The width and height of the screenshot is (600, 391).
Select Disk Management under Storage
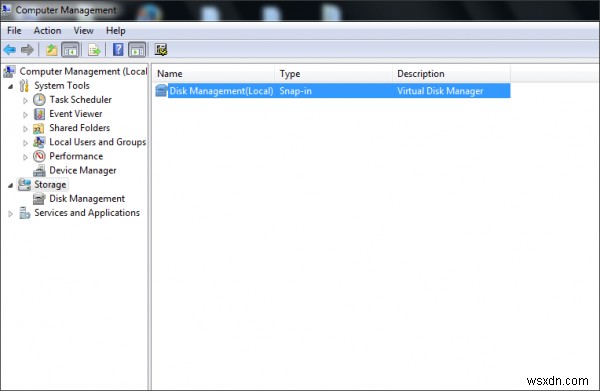click(87, 199)
